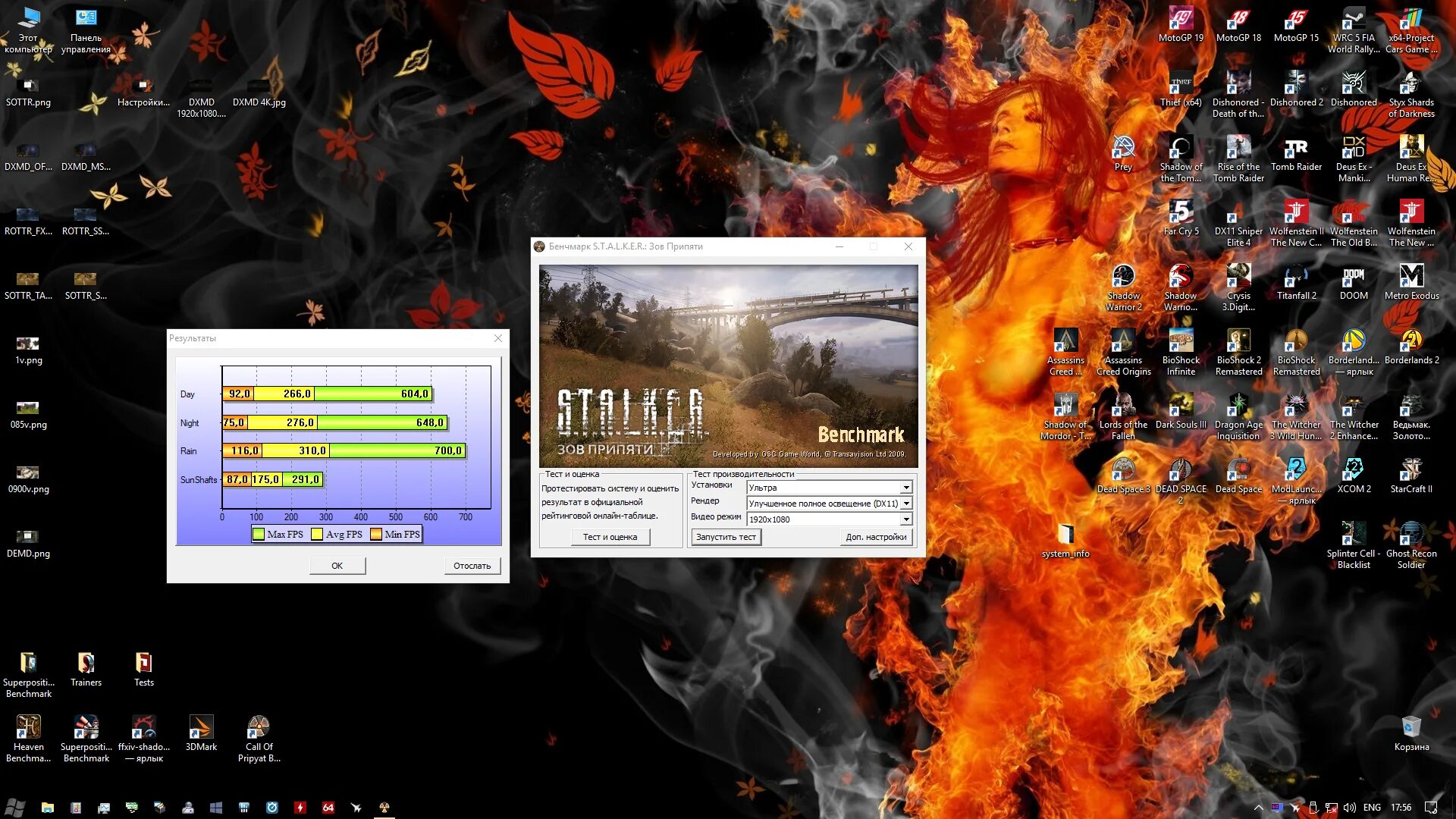Open the DXMD 4K.jpg file icon
The height and width of the screenshot is (819, 1456).
click(x=259, y=93)
